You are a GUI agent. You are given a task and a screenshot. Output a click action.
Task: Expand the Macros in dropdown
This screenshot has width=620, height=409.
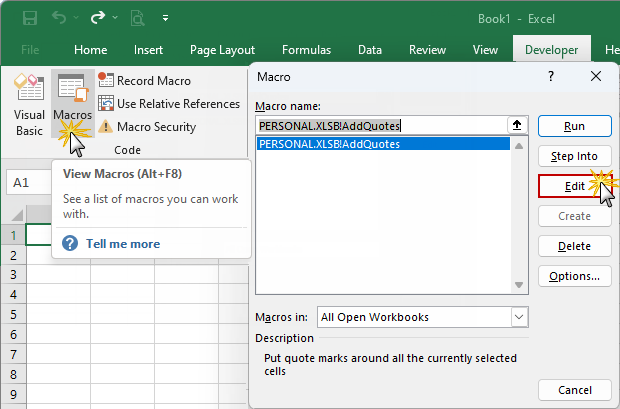click(x=518, y=317)
